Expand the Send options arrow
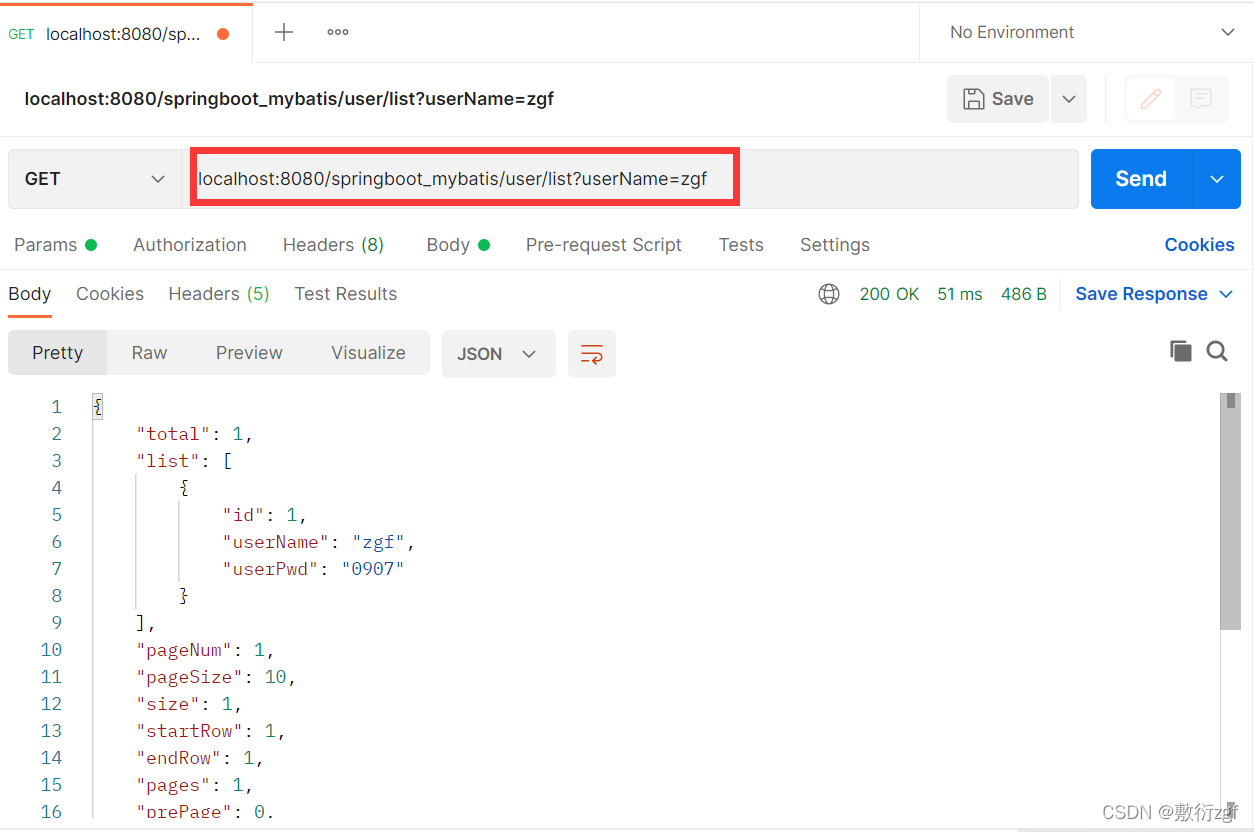 coord(1217,179)
